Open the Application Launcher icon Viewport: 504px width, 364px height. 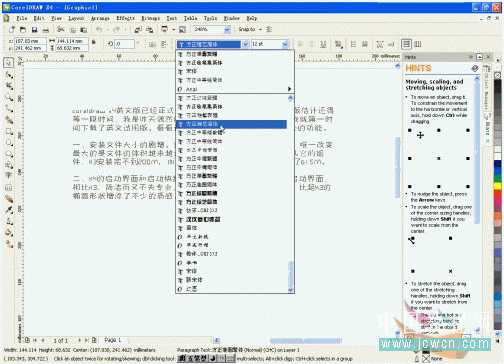coord(165,29)
